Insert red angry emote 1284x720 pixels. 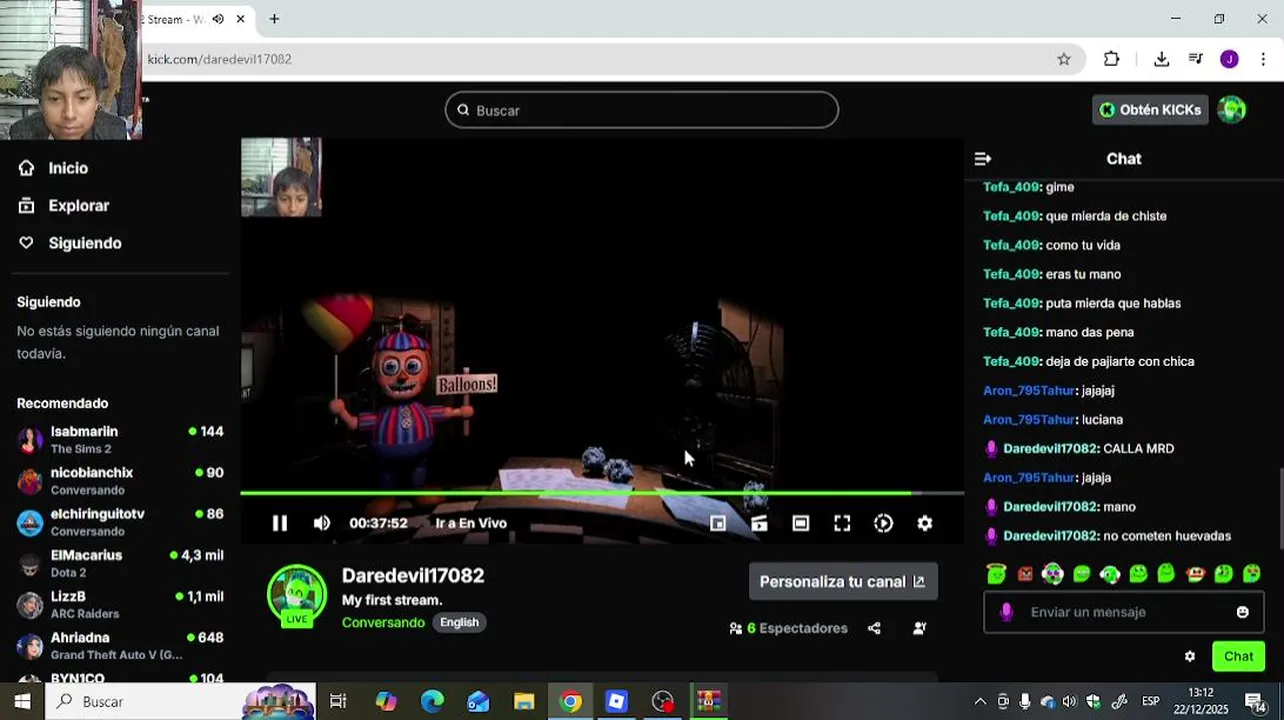(1025, 574)
